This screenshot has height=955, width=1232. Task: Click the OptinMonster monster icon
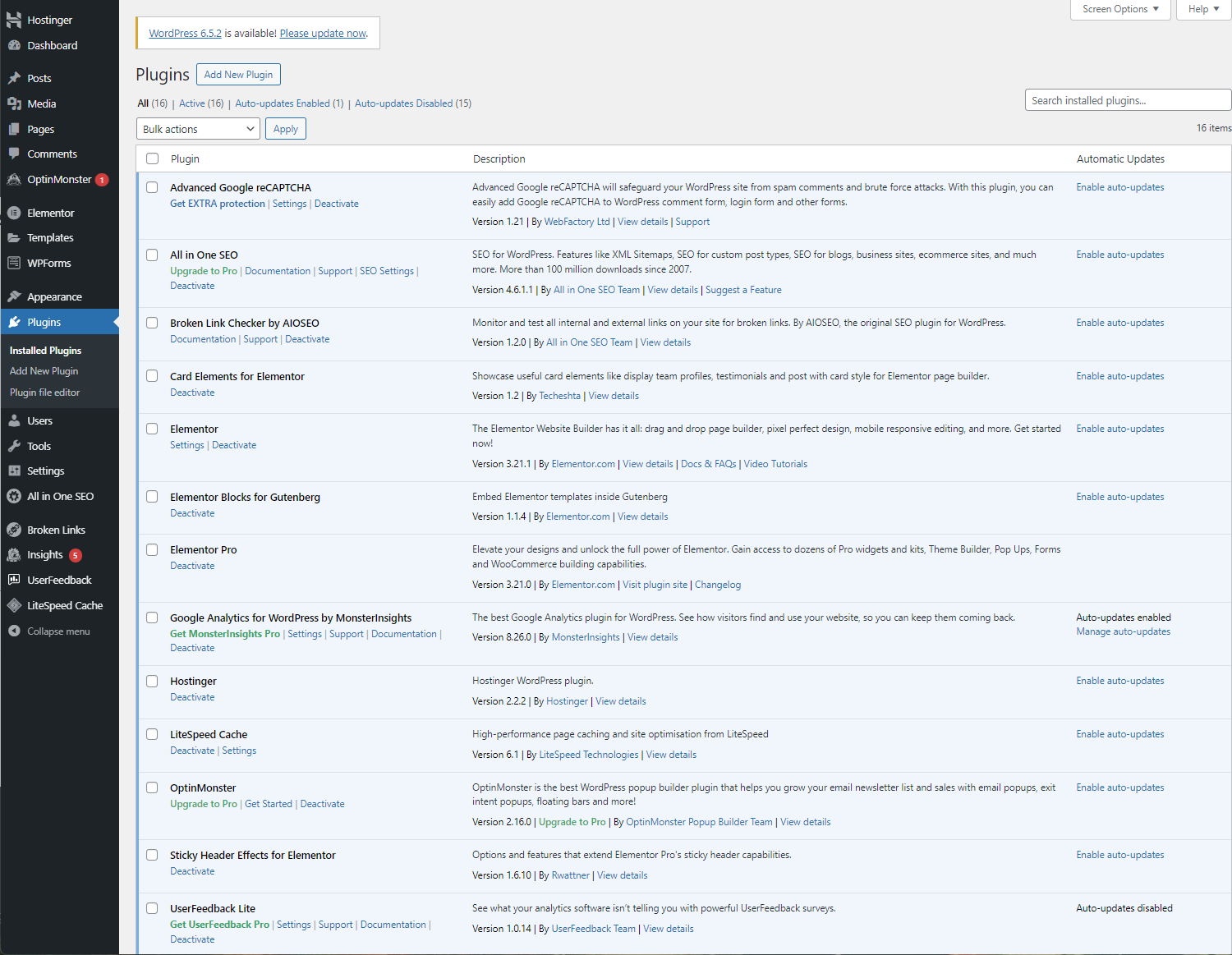14,179
